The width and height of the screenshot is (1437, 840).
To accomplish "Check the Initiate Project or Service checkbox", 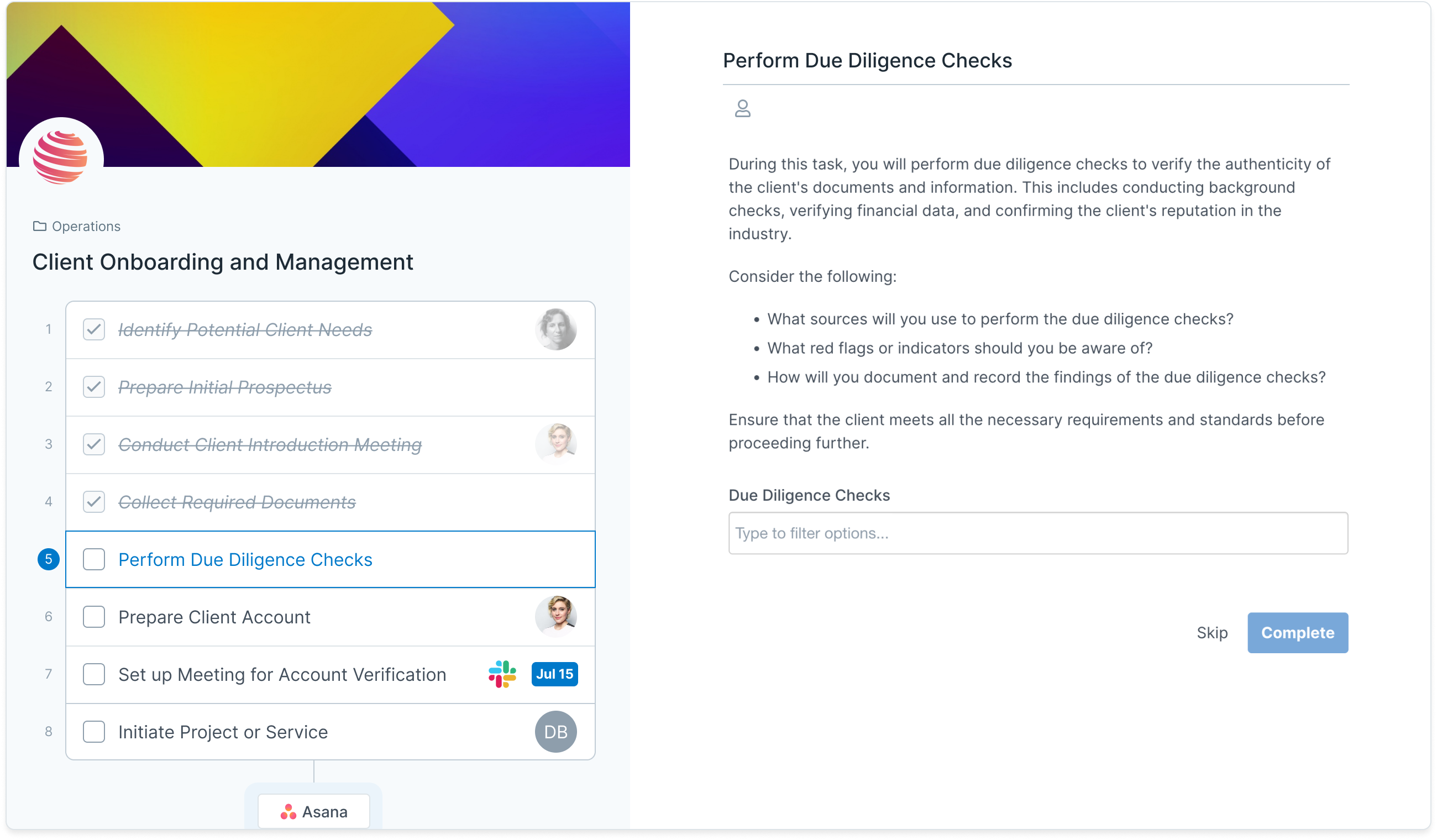I will point(93,732).
